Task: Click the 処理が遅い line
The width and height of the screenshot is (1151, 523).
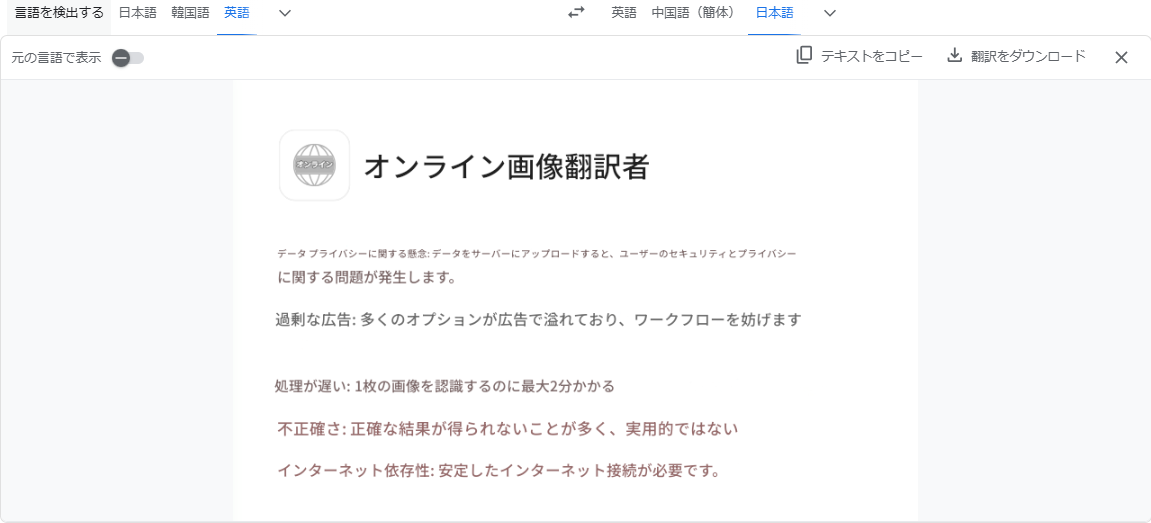Action: click(x=444, y=386)
